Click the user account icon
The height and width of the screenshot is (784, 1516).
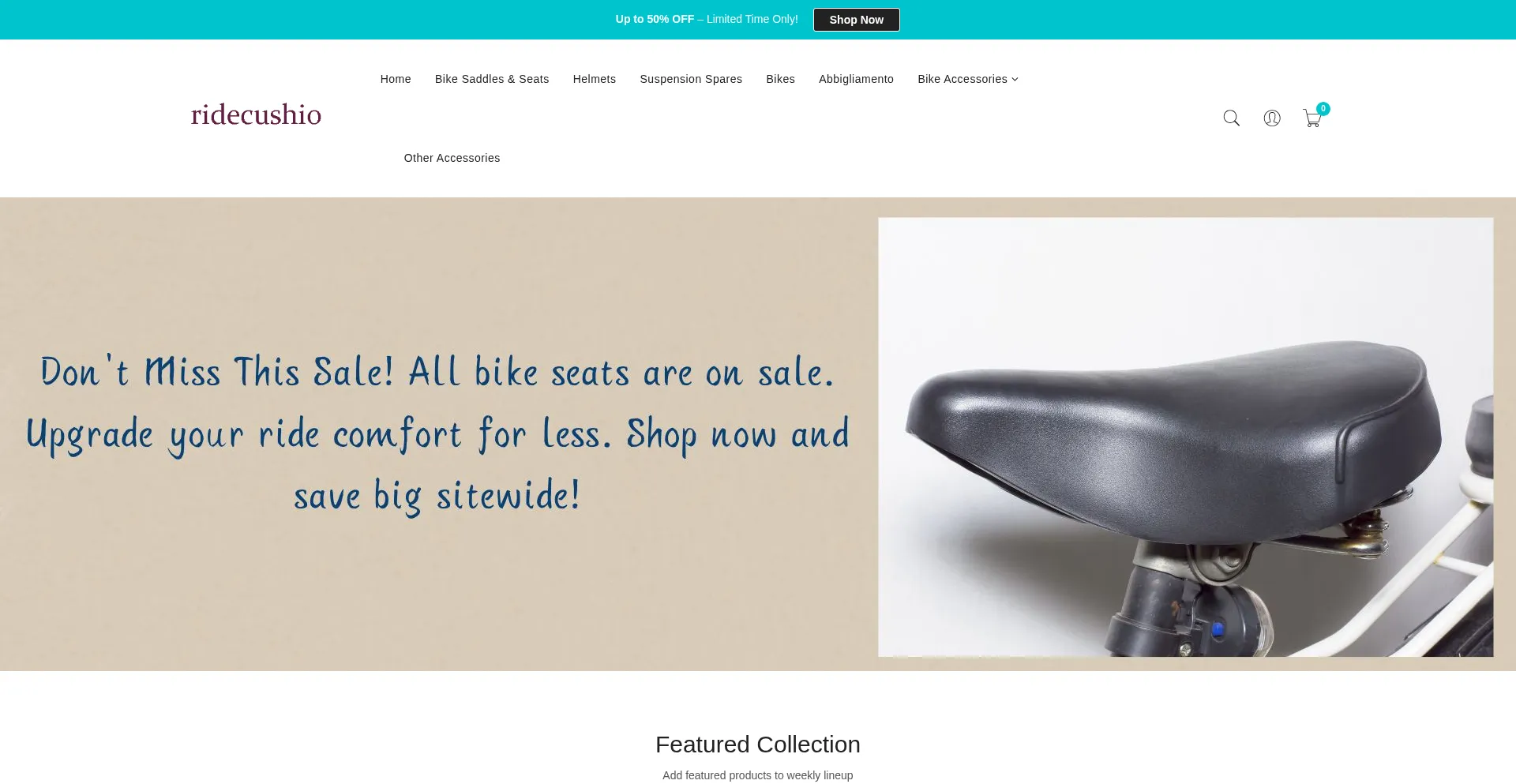[x=1271, y=118]
